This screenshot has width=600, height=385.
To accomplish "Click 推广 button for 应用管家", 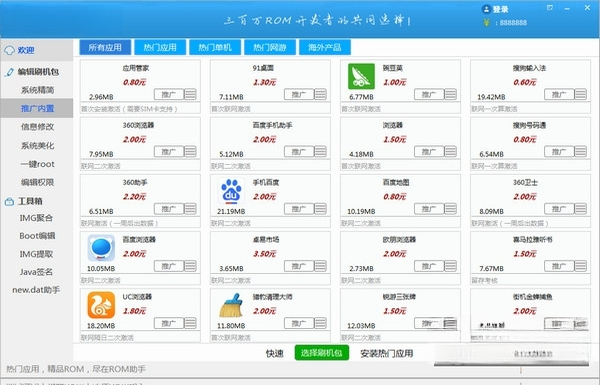I will click(x=169, y=94).
